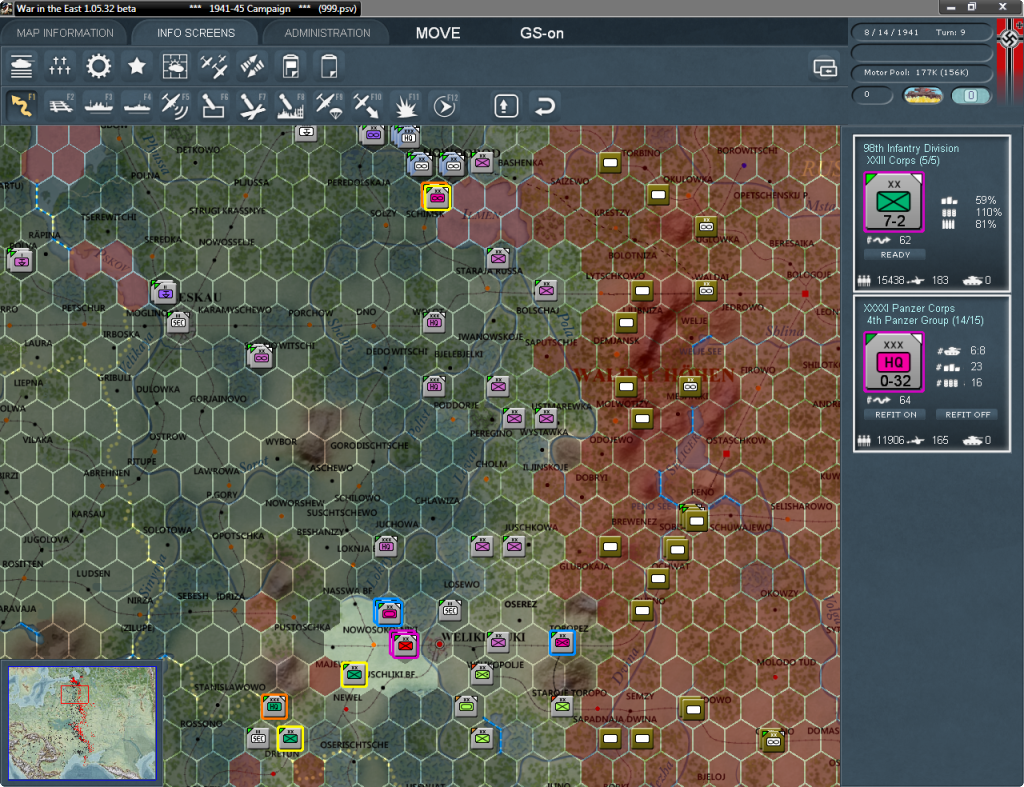Click the undo curved arrow icon
The height and width of the screenshot is (787, 1024).
pyautogui.click(x=545, y=106)
